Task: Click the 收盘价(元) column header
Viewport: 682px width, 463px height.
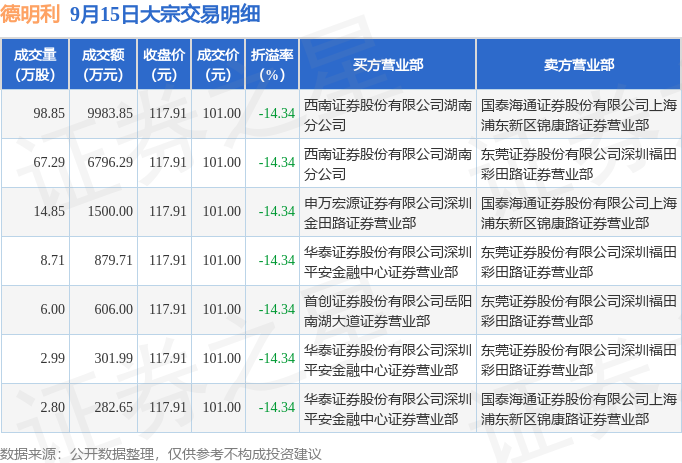Action: point(164,65)
